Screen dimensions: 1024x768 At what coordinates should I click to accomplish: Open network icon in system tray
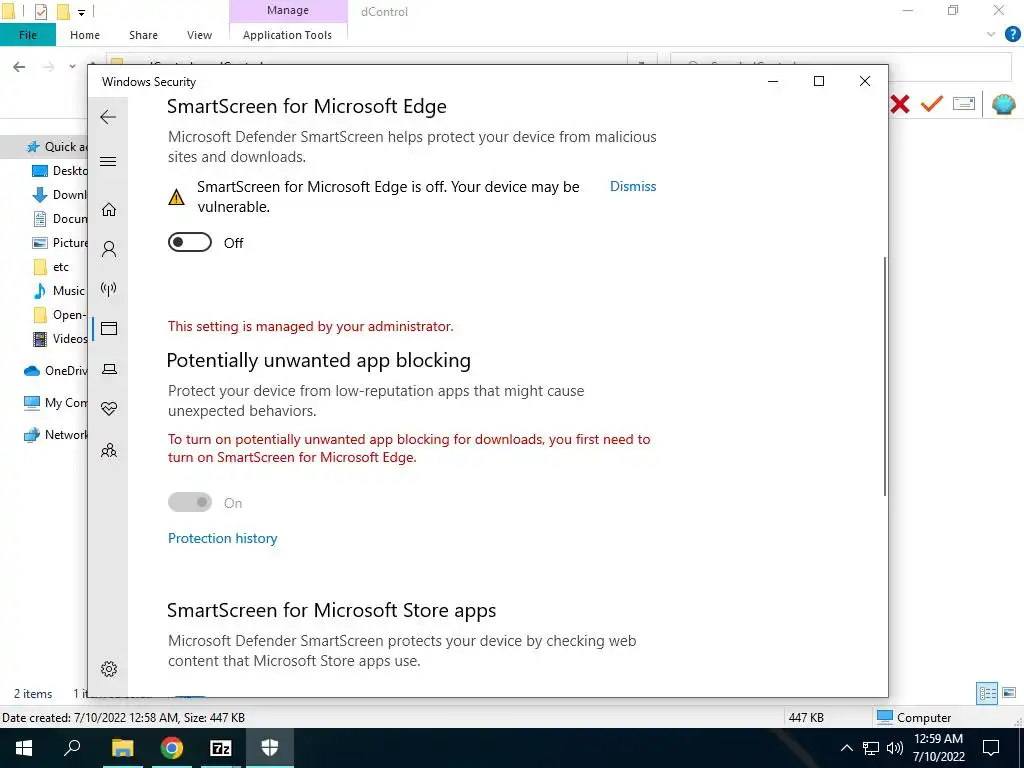point(871,748)
